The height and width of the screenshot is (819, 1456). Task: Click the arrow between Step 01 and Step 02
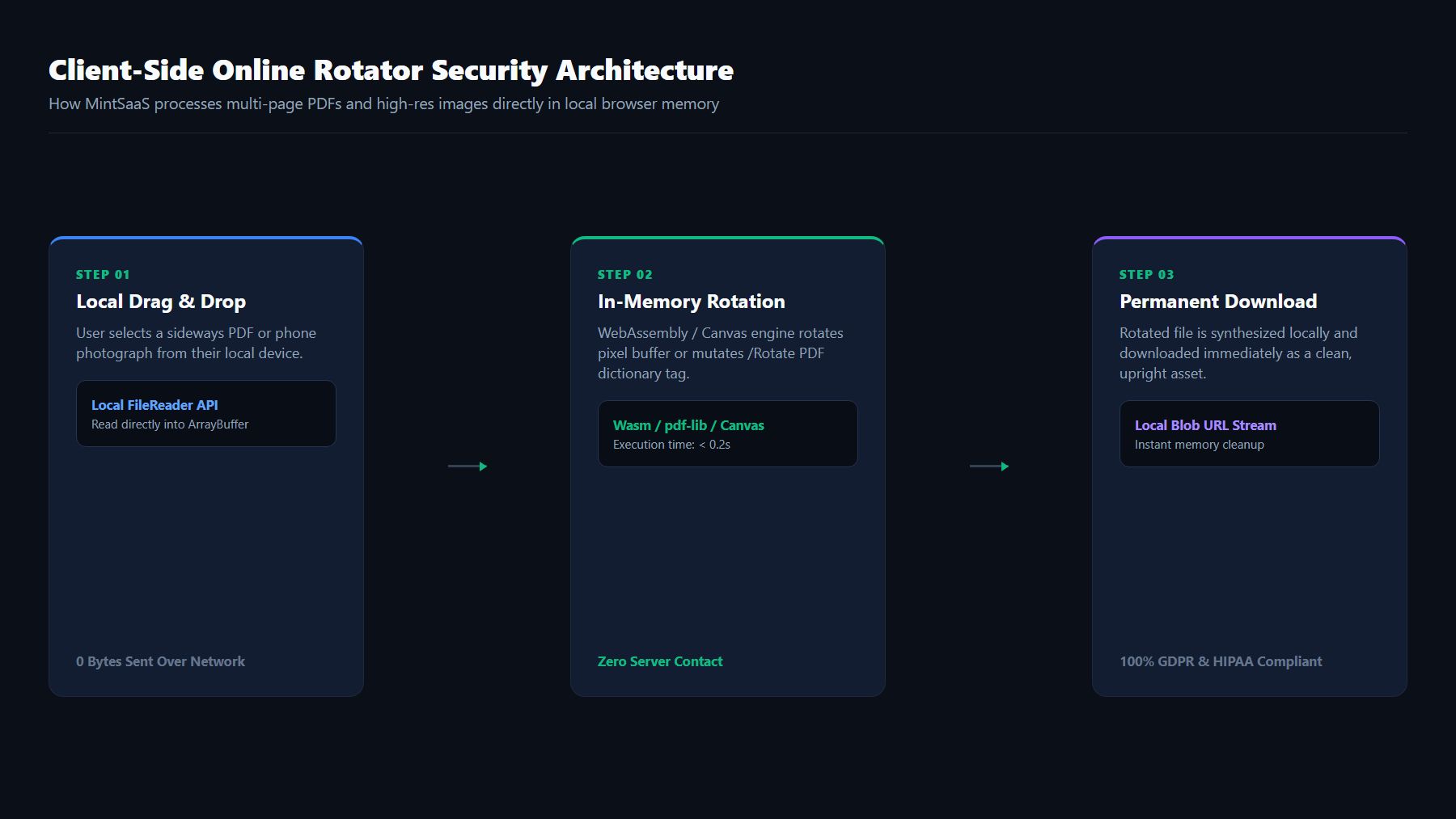click(468, 466)
